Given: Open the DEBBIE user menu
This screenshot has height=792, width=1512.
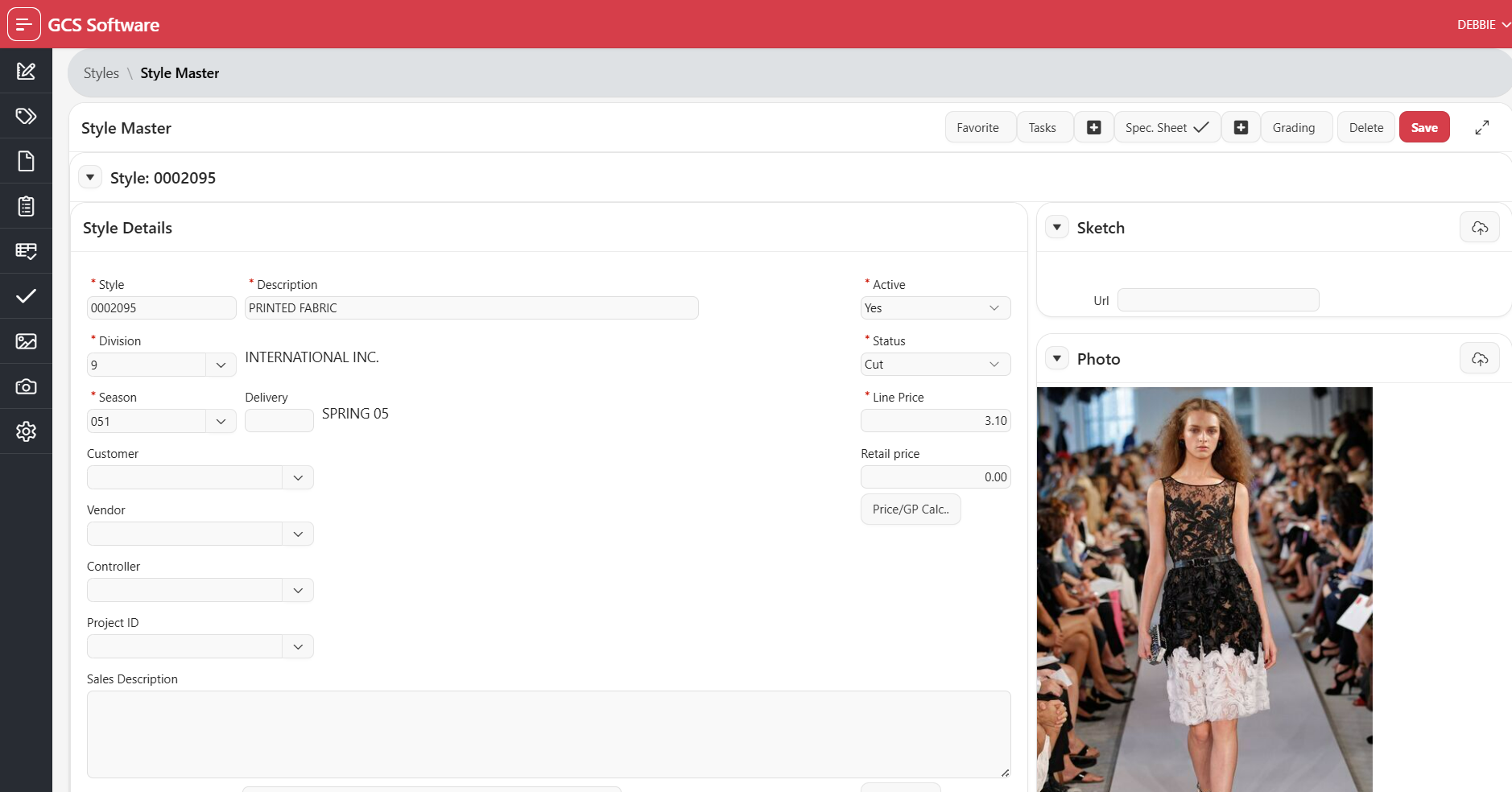Looking at the screenshot, I should pyautogui.click(x=1484, y=25).
